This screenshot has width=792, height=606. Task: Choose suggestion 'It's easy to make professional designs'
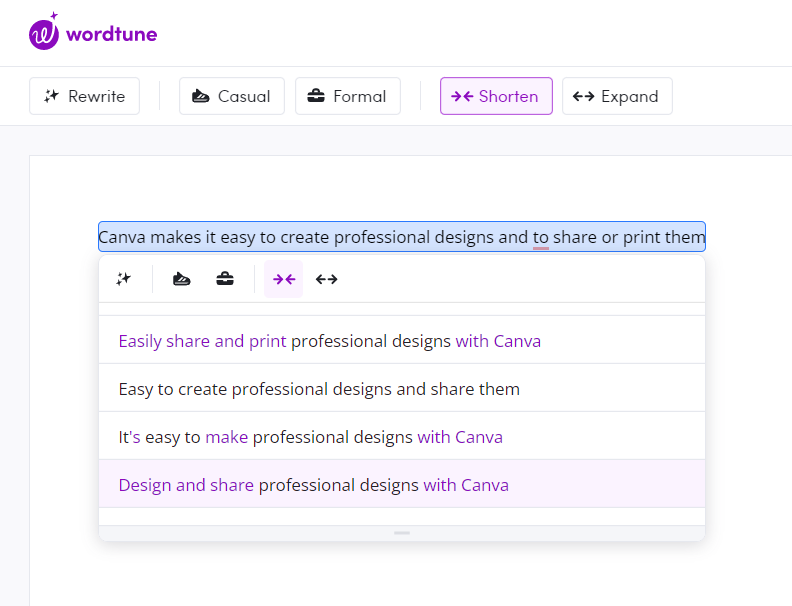(402, 436)
